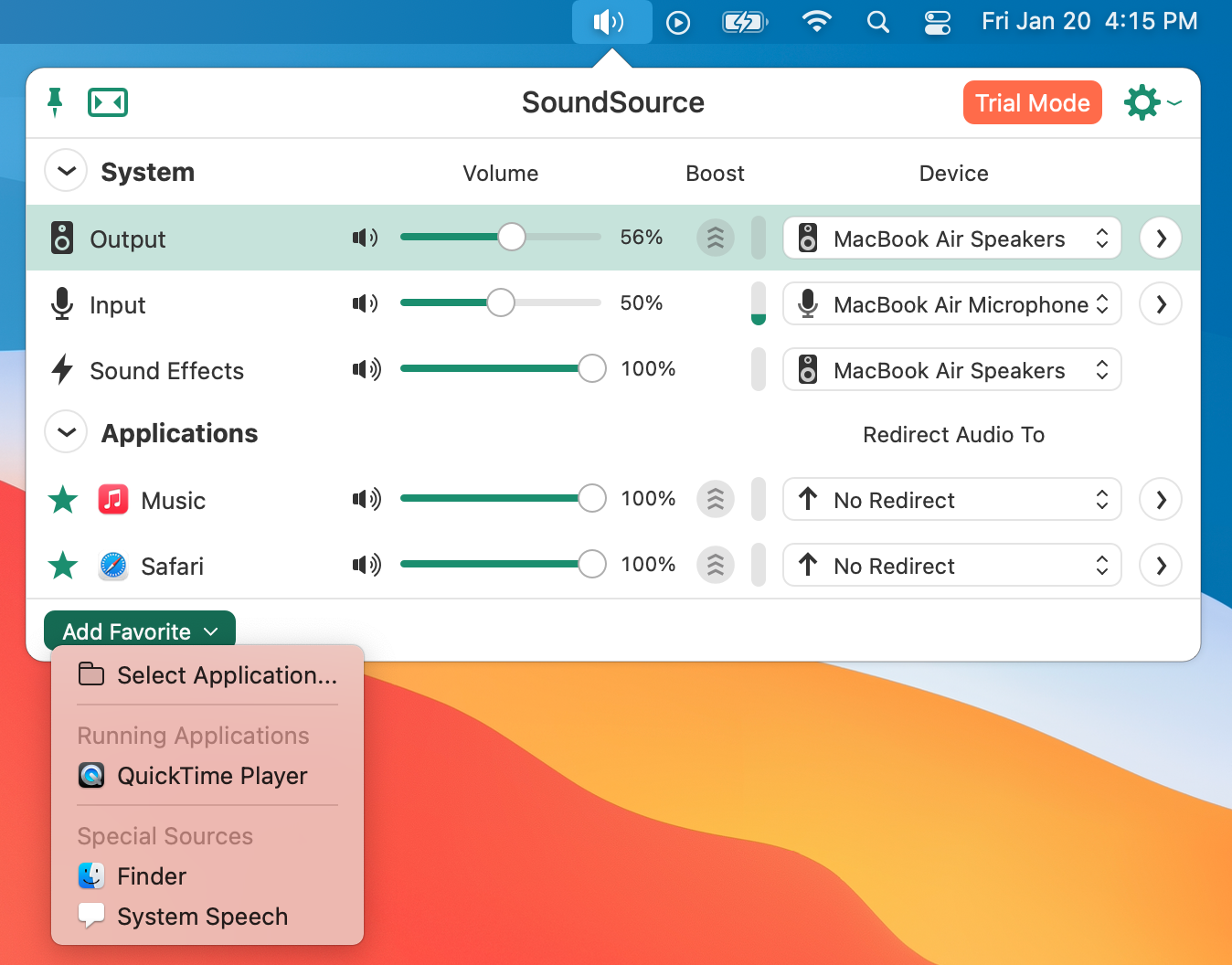The width and height of the screenshot is (1232, 965).
Task: Add QuickTime Player as favorite
Action: tap(207, 775)
